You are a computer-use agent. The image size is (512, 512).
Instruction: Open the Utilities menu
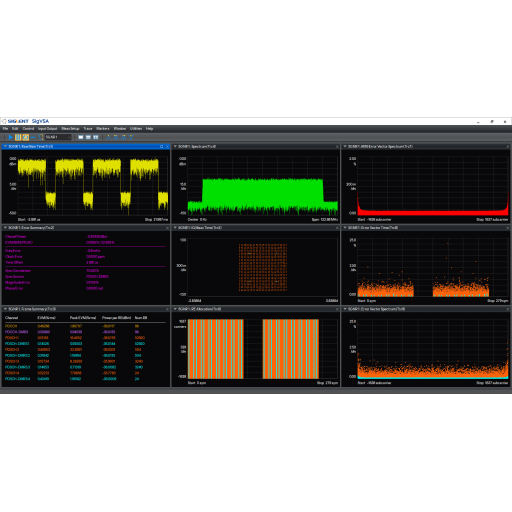tap(136, 129)
